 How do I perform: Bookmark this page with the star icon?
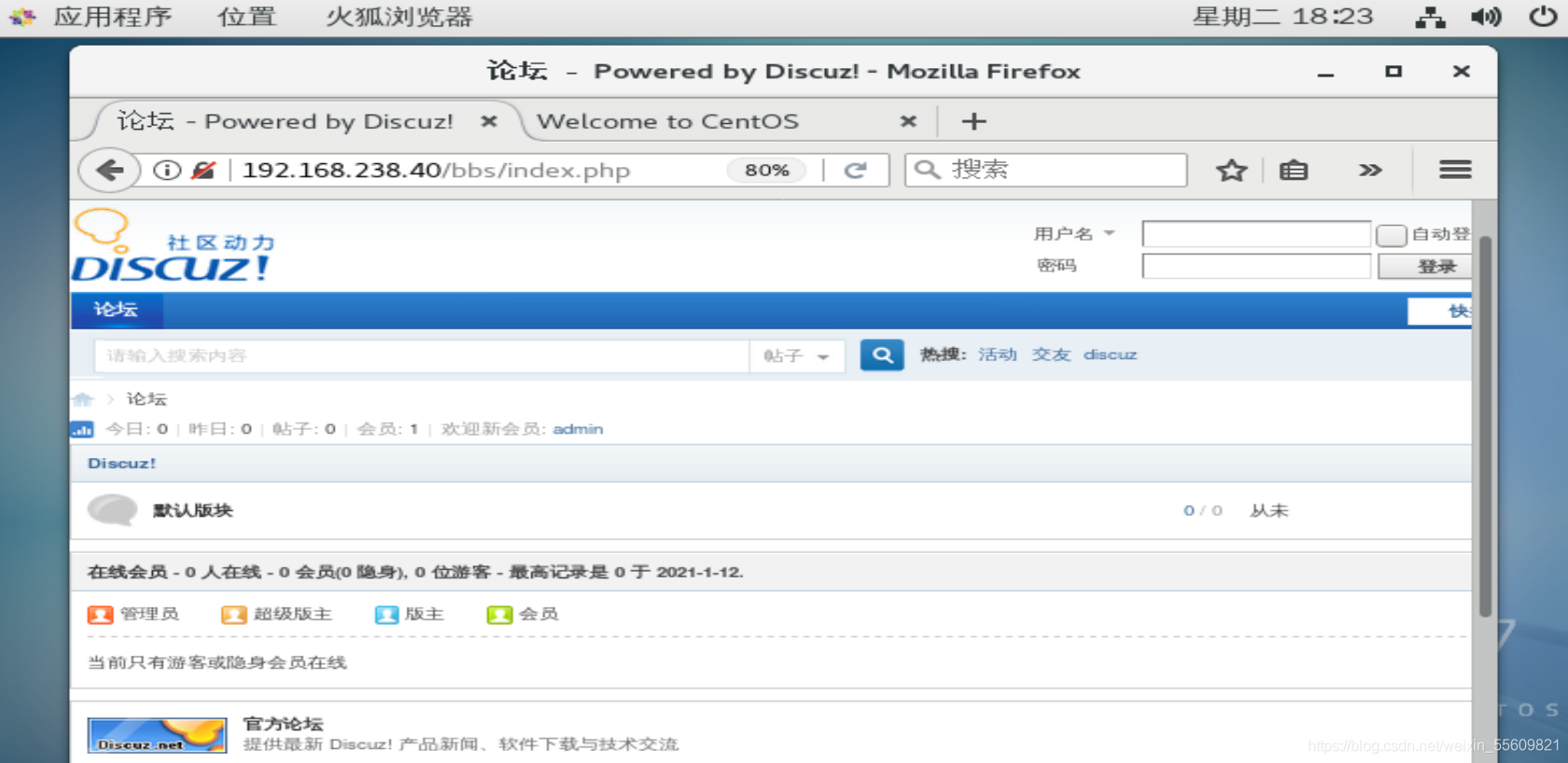pos(1231,170)
